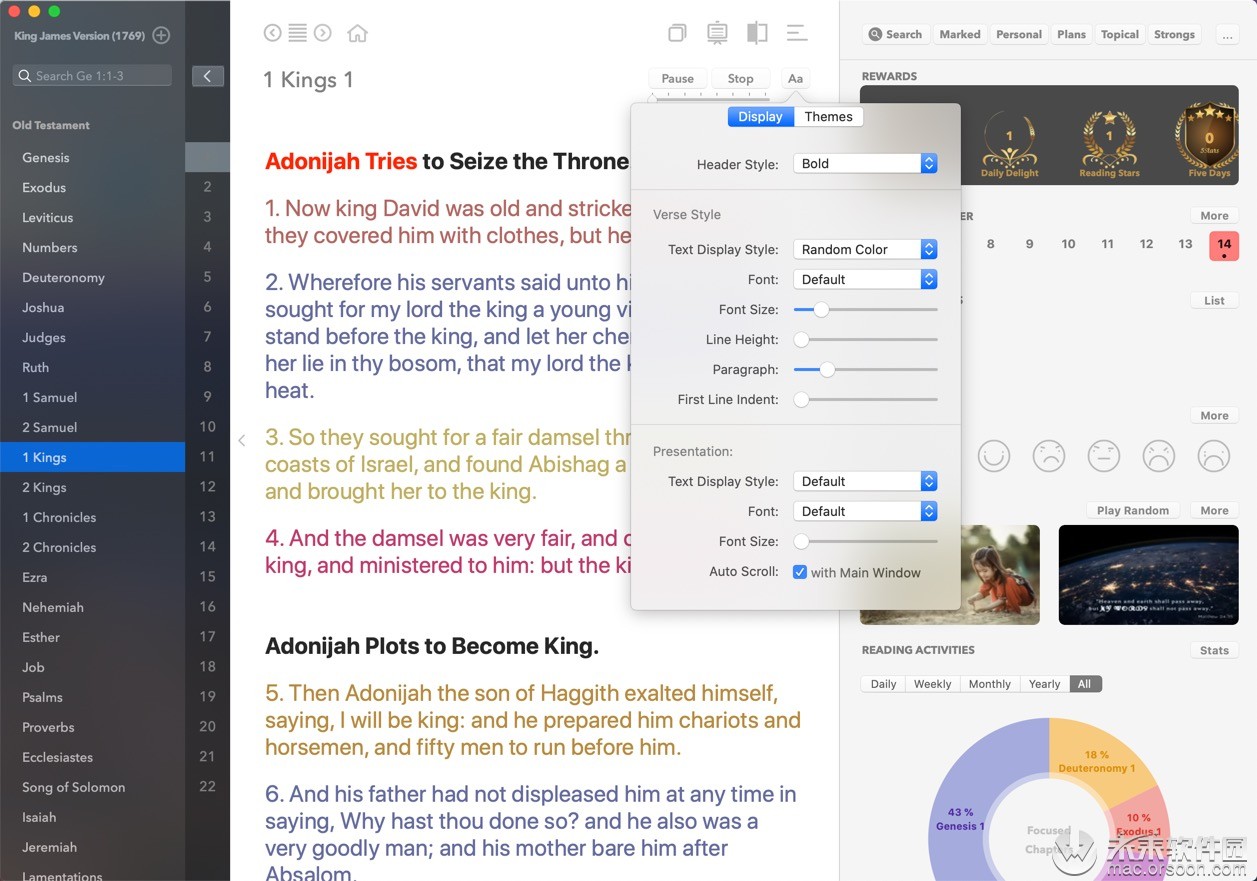Open Aa display settings popover
The width and height of the screenshot is (1257, 881).
pyautogui.click(x=795, y=79)
